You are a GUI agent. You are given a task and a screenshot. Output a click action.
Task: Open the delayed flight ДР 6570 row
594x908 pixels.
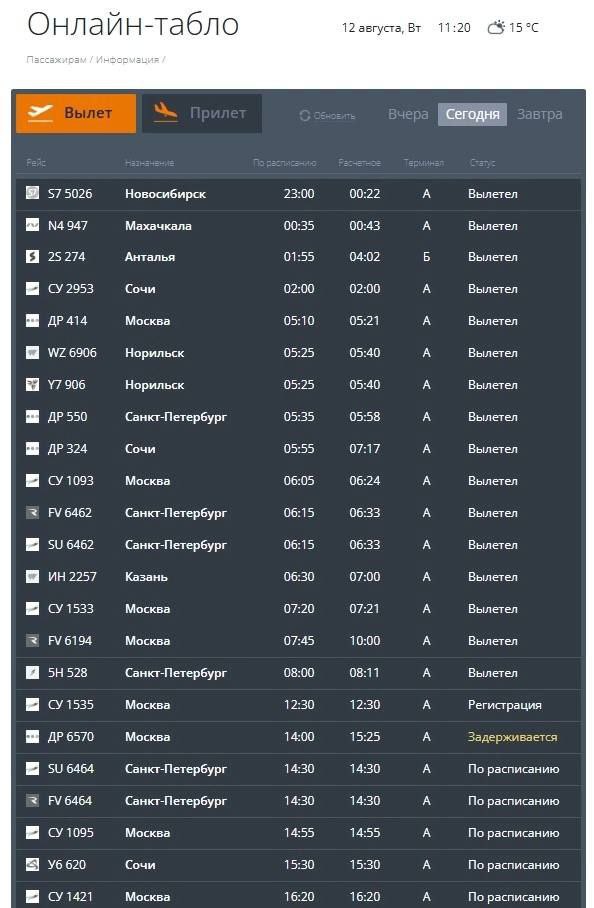pos(298,737)
